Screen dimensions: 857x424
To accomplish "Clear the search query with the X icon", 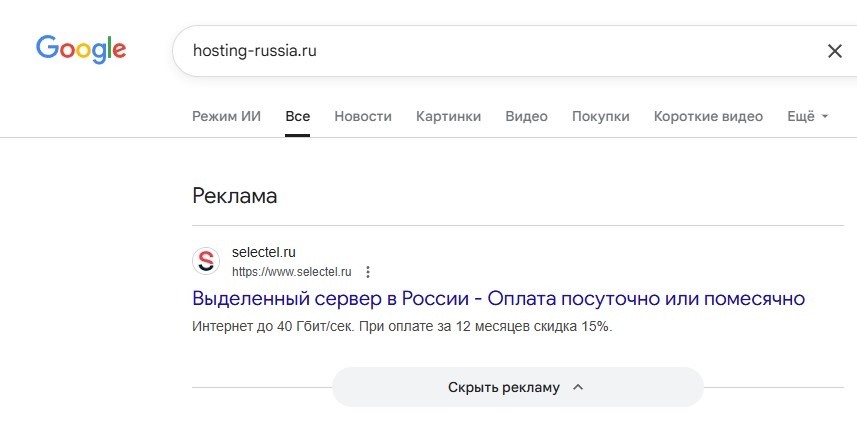I will click(834, 51).
